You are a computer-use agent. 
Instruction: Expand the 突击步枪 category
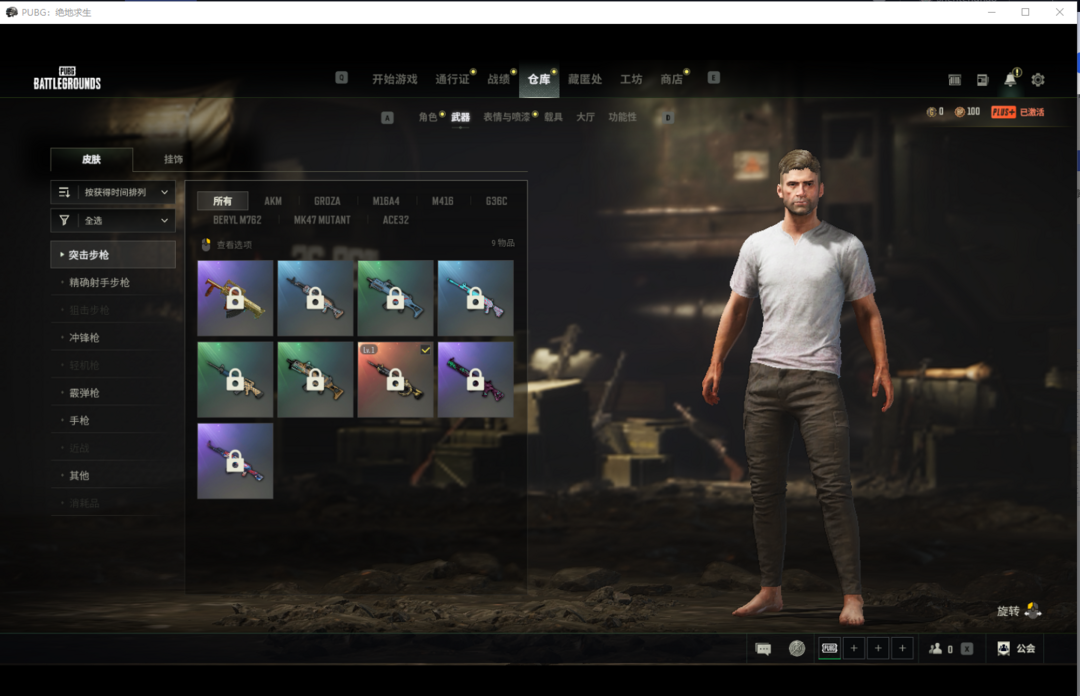point(113,255)
